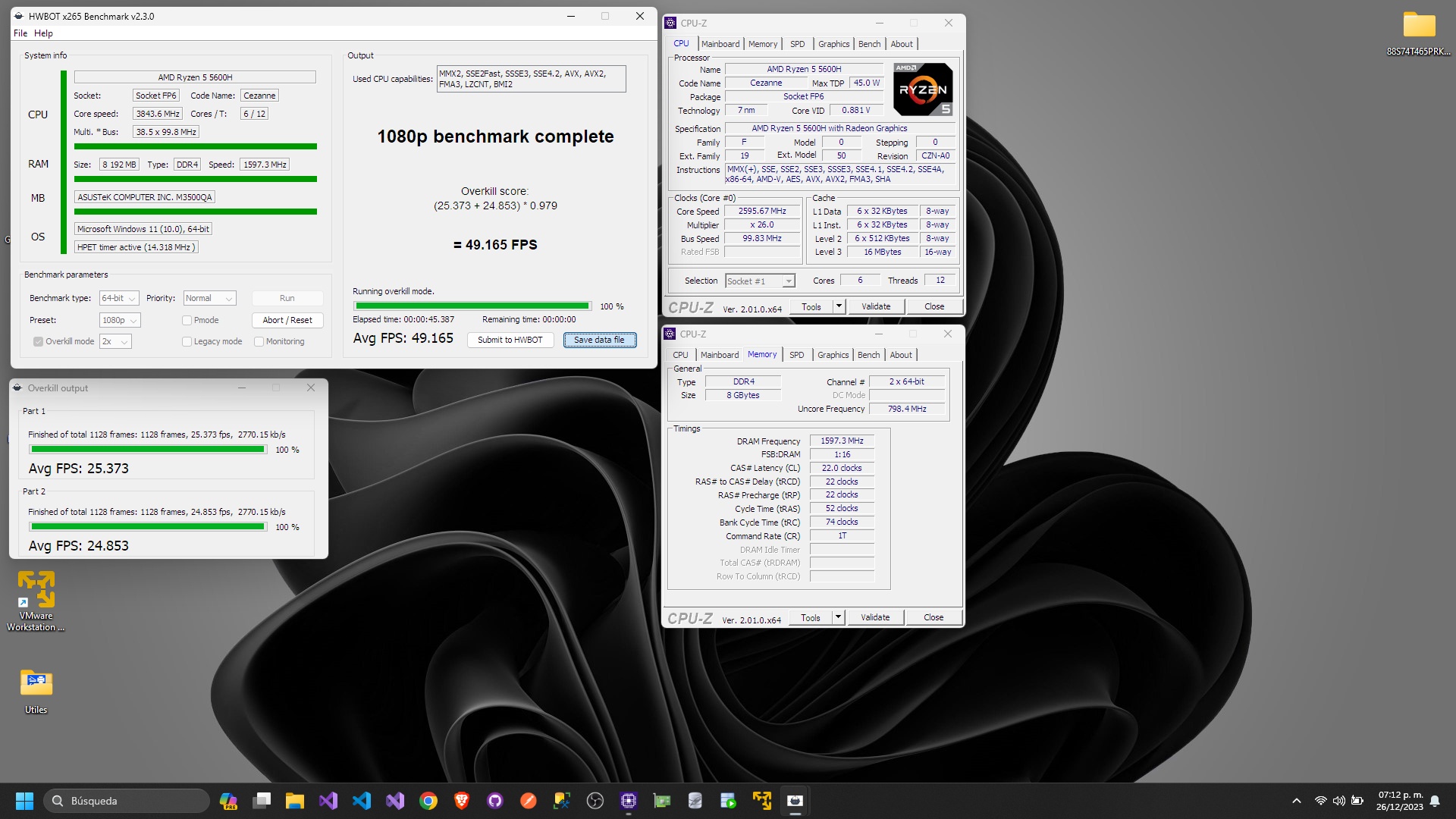This screenshot has width=1456, height=819.
Task: Open GitHub Desktop from the taskbar
Action: 495,801
